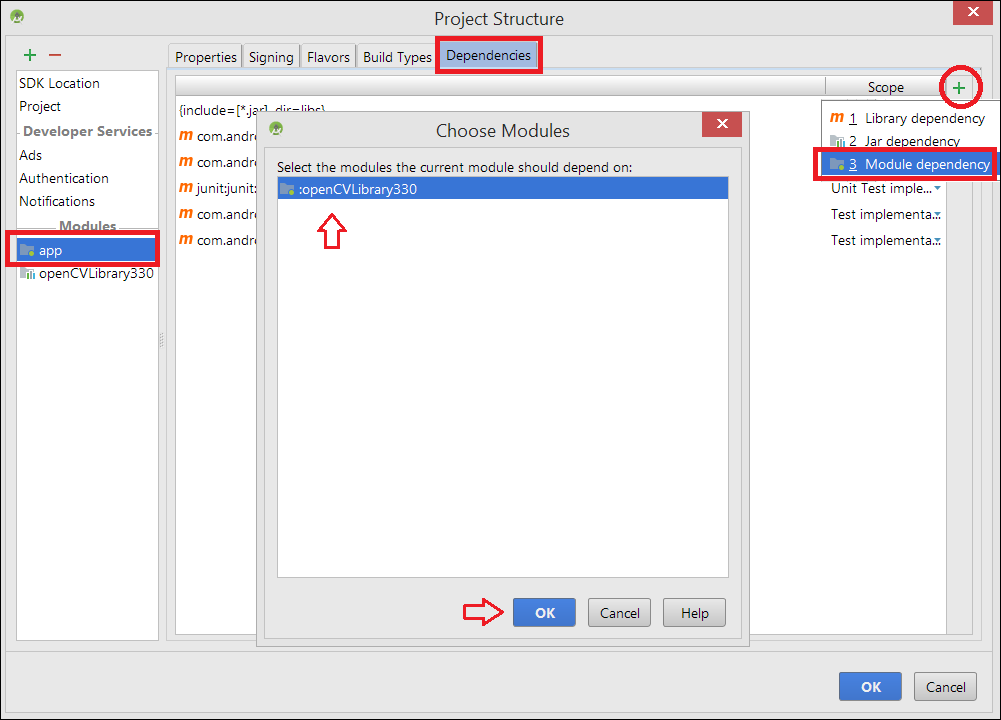
Task: Click the folder icon next to Module dependency
Action: point(837,164)
